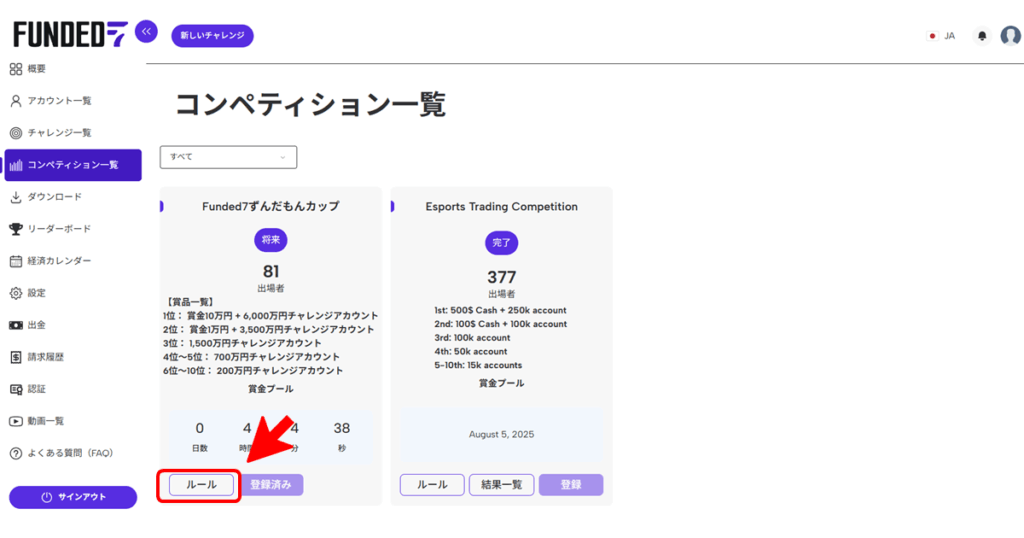Click countdown days value 0
This screenshot has height=538, width=1024.
click(x=200, y=428)
